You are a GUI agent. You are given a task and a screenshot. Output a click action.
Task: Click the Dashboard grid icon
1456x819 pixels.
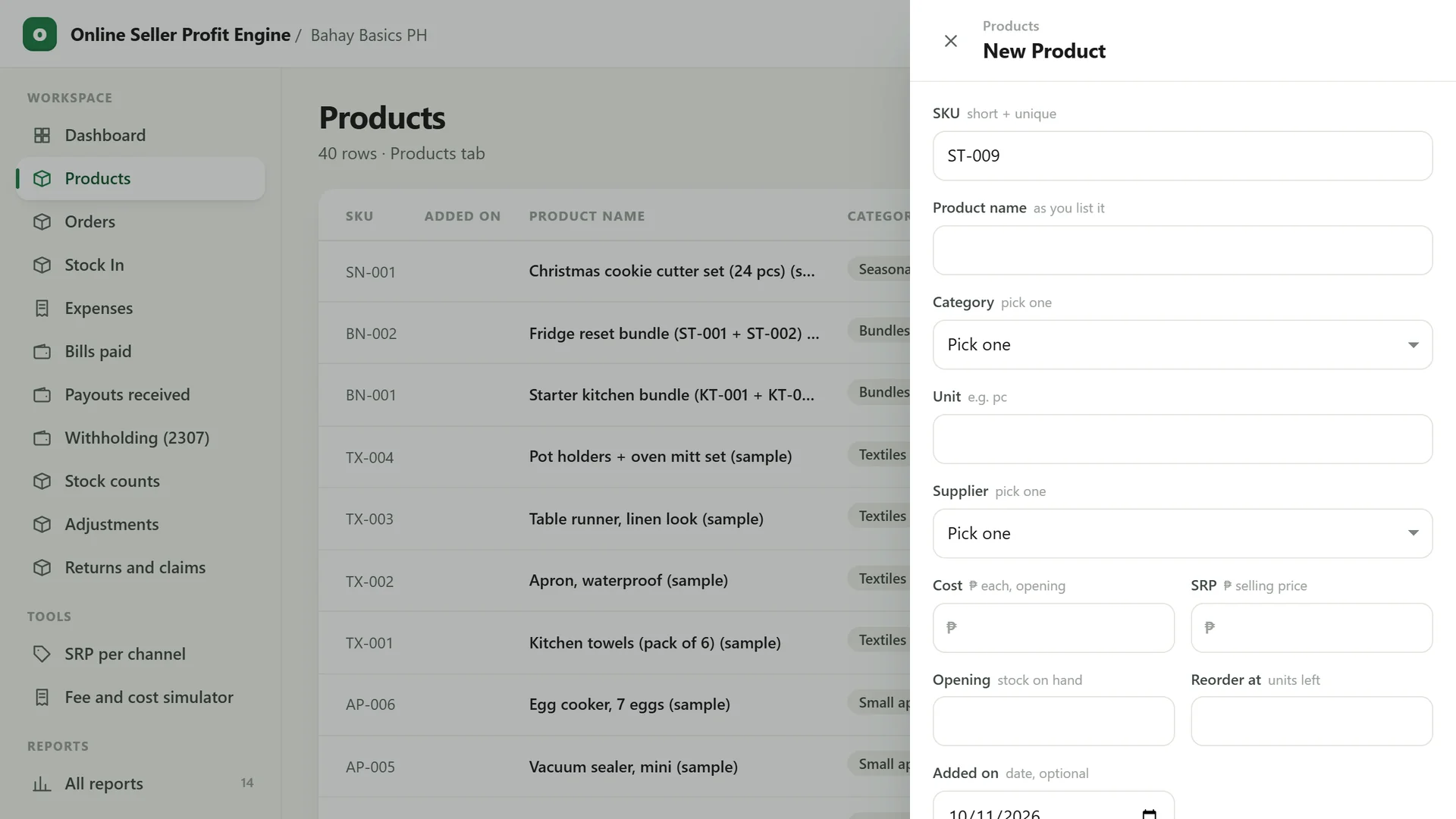click(x=42, y=135)
